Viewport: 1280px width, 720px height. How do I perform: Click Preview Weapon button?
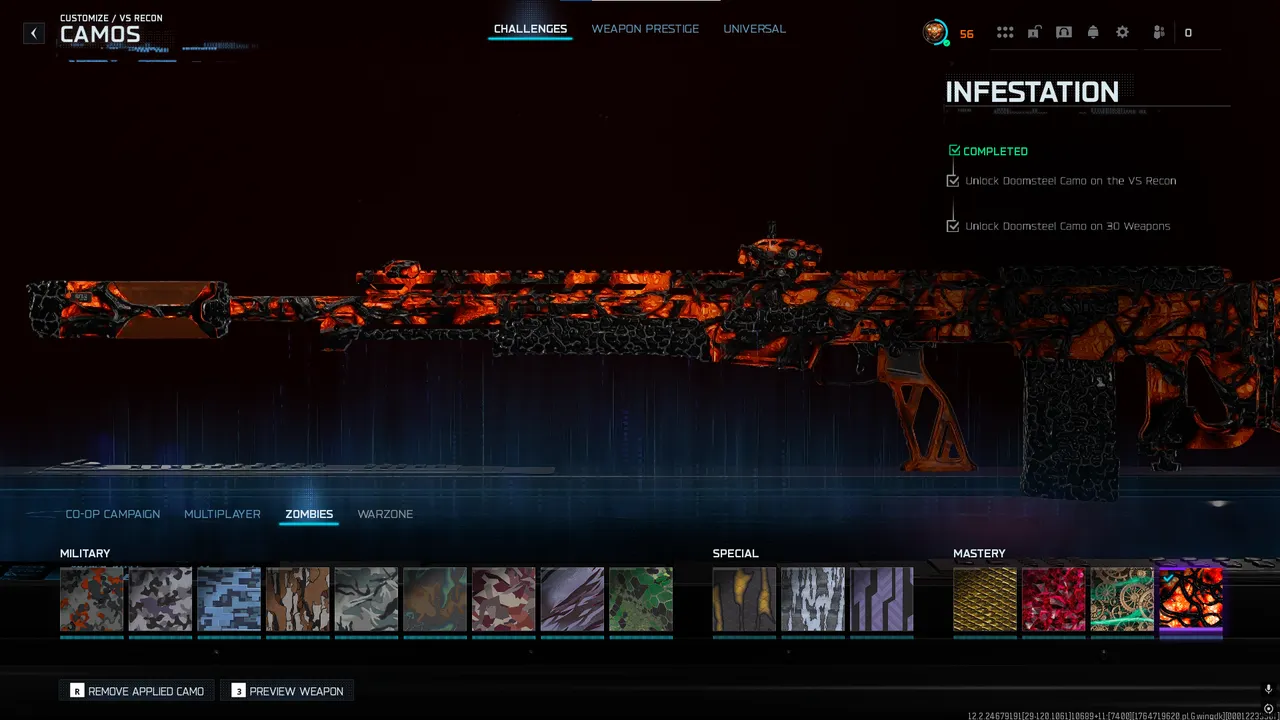point(288,690)
